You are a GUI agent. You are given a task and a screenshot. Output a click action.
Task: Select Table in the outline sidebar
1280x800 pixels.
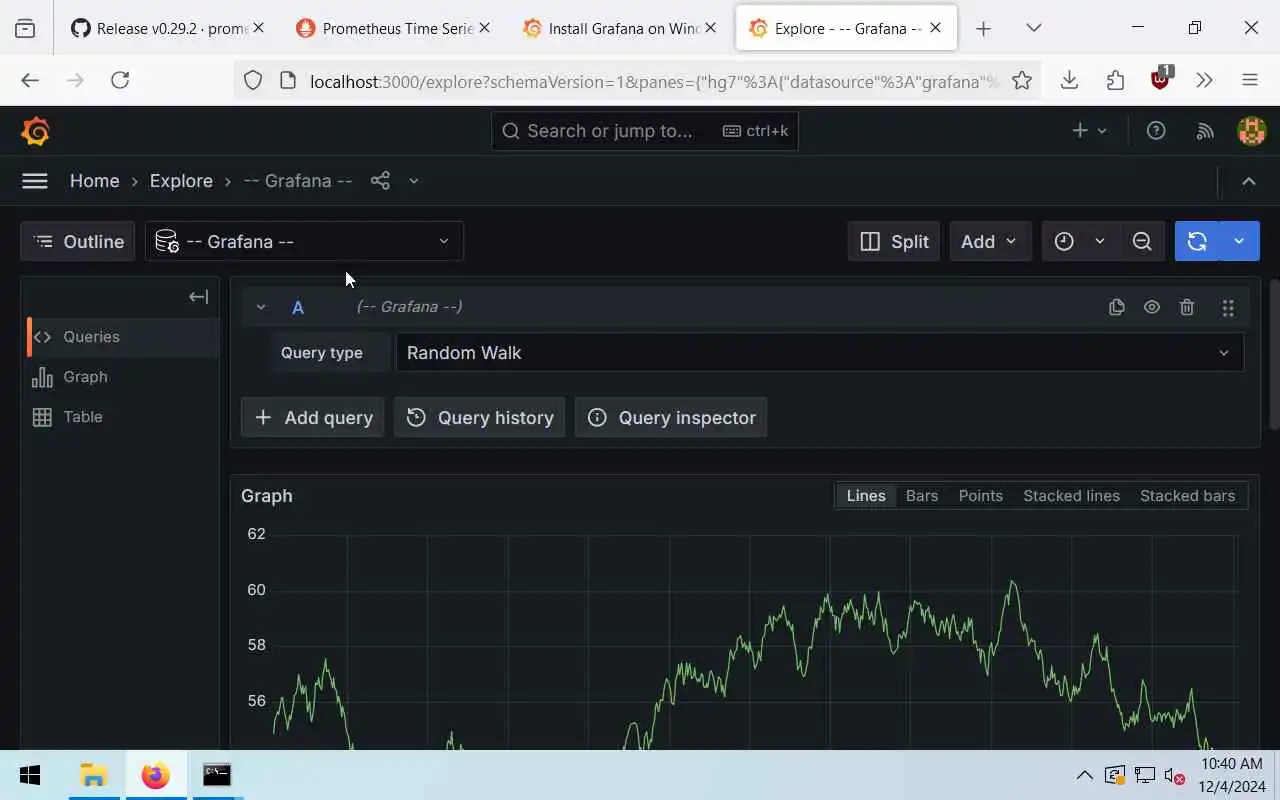pyautogui.click(x=120, y=417)
